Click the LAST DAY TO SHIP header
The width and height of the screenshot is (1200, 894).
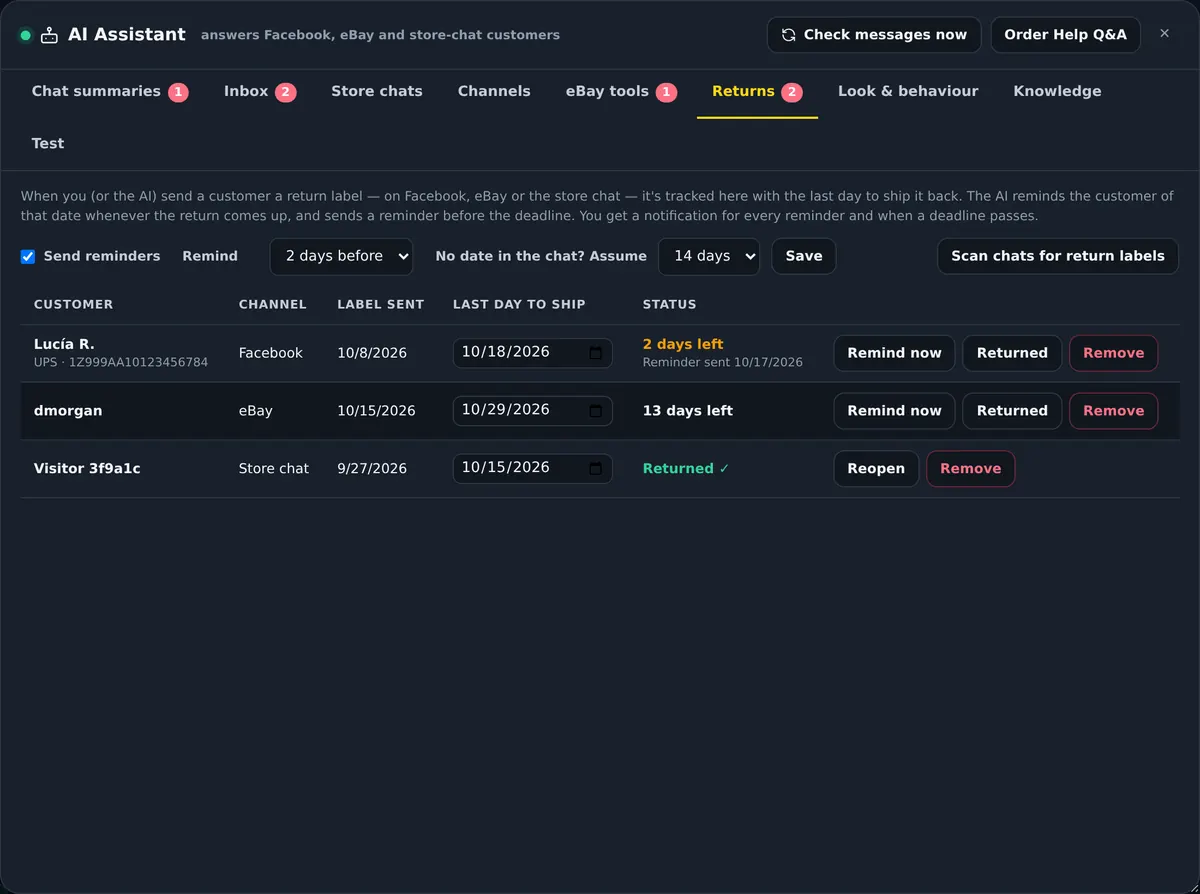click(519, 304)
